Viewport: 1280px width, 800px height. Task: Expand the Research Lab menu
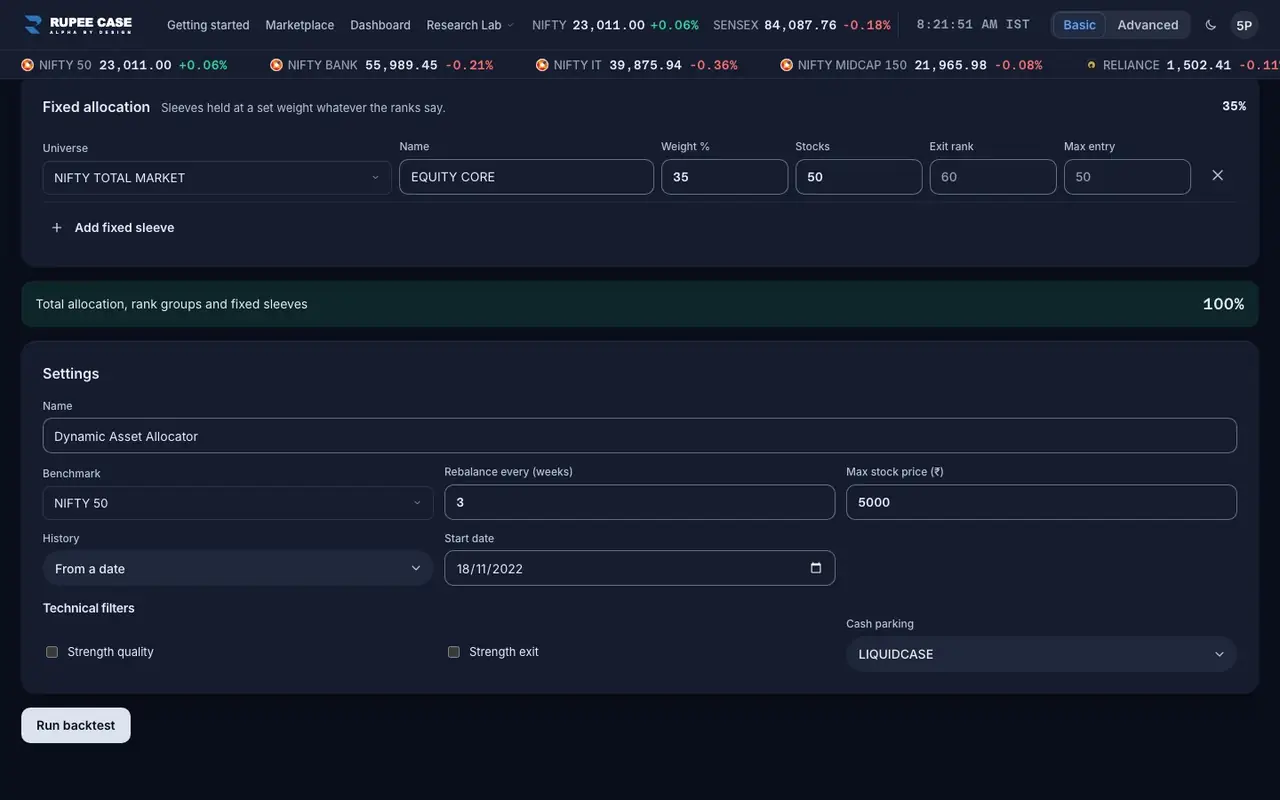[470, 25]
